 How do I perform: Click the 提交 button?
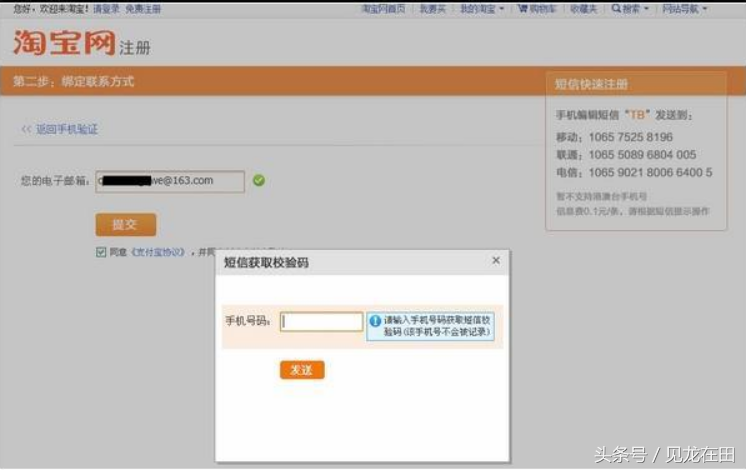pos(126,224)
